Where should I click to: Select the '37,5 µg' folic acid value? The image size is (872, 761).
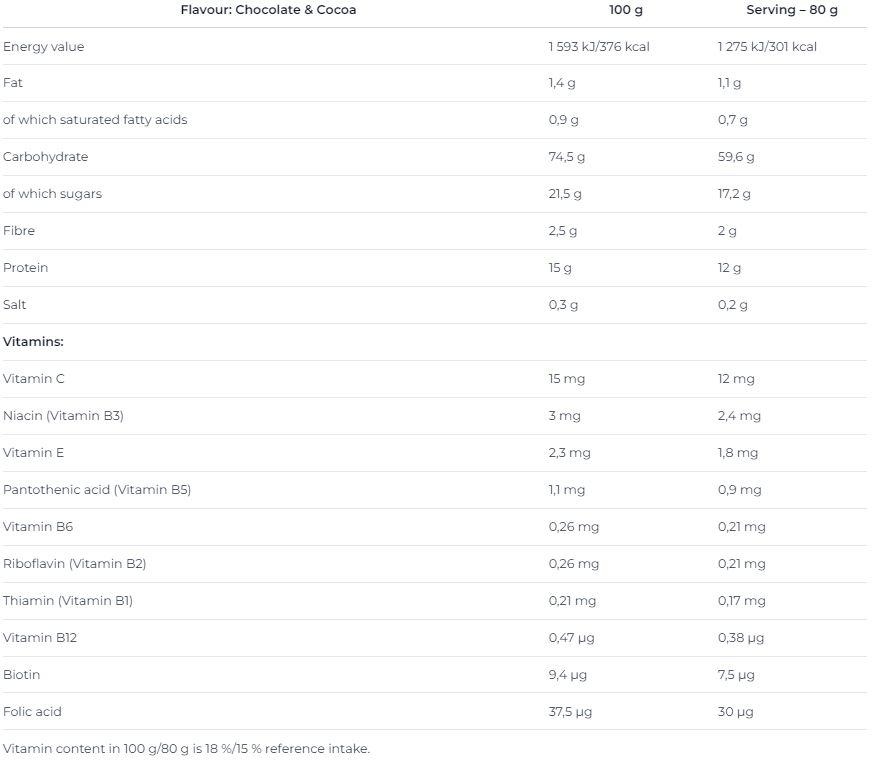click(570, 712)
